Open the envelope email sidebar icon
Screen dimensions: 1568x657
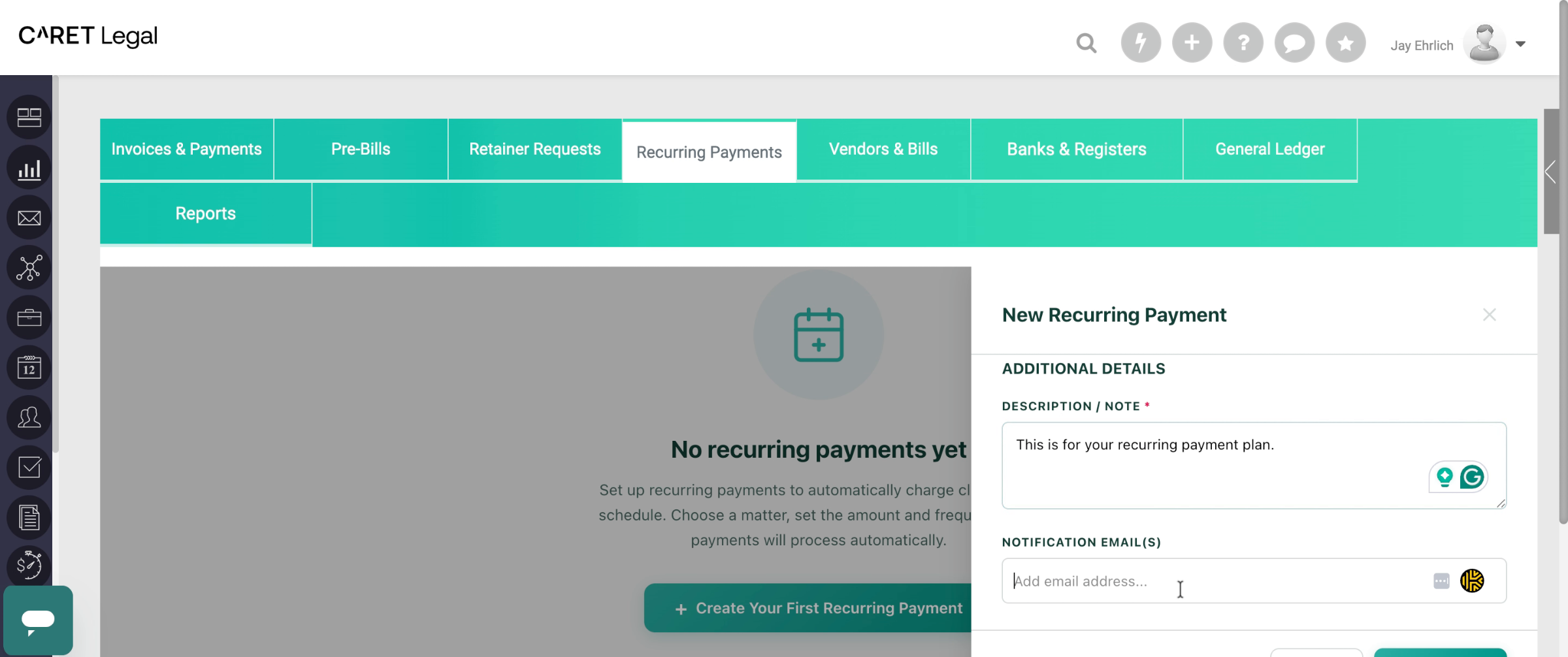point(29,217)
